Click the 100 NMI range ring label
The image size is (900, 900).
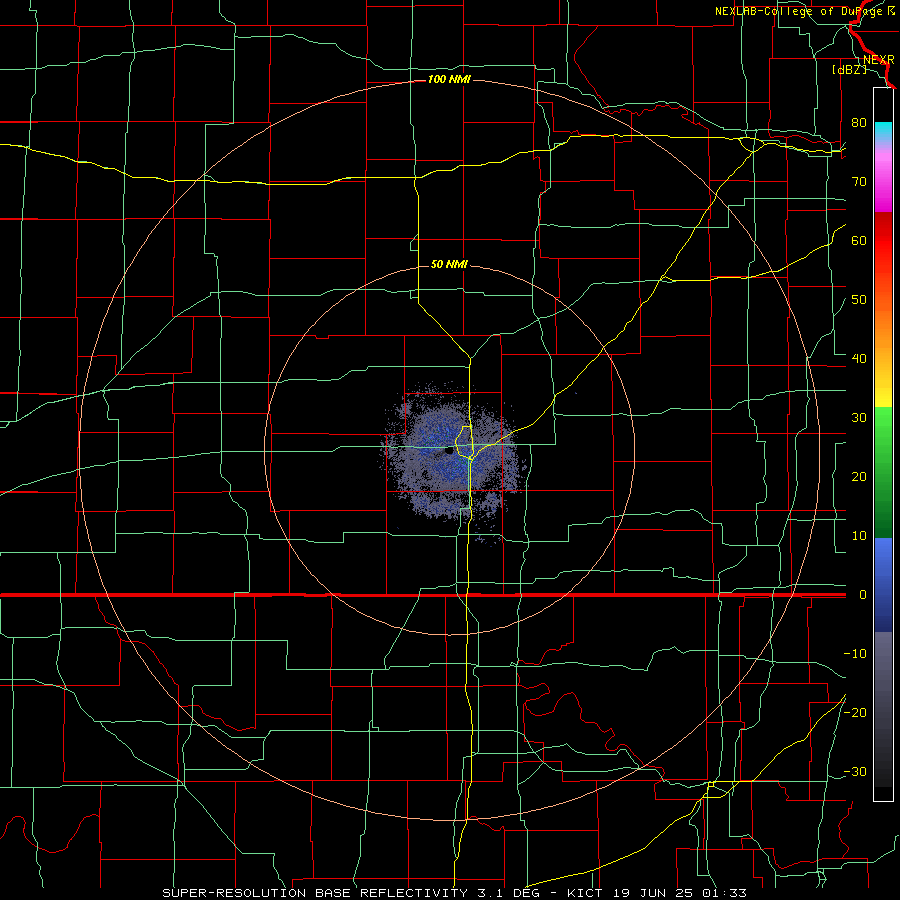click(449, 79)
